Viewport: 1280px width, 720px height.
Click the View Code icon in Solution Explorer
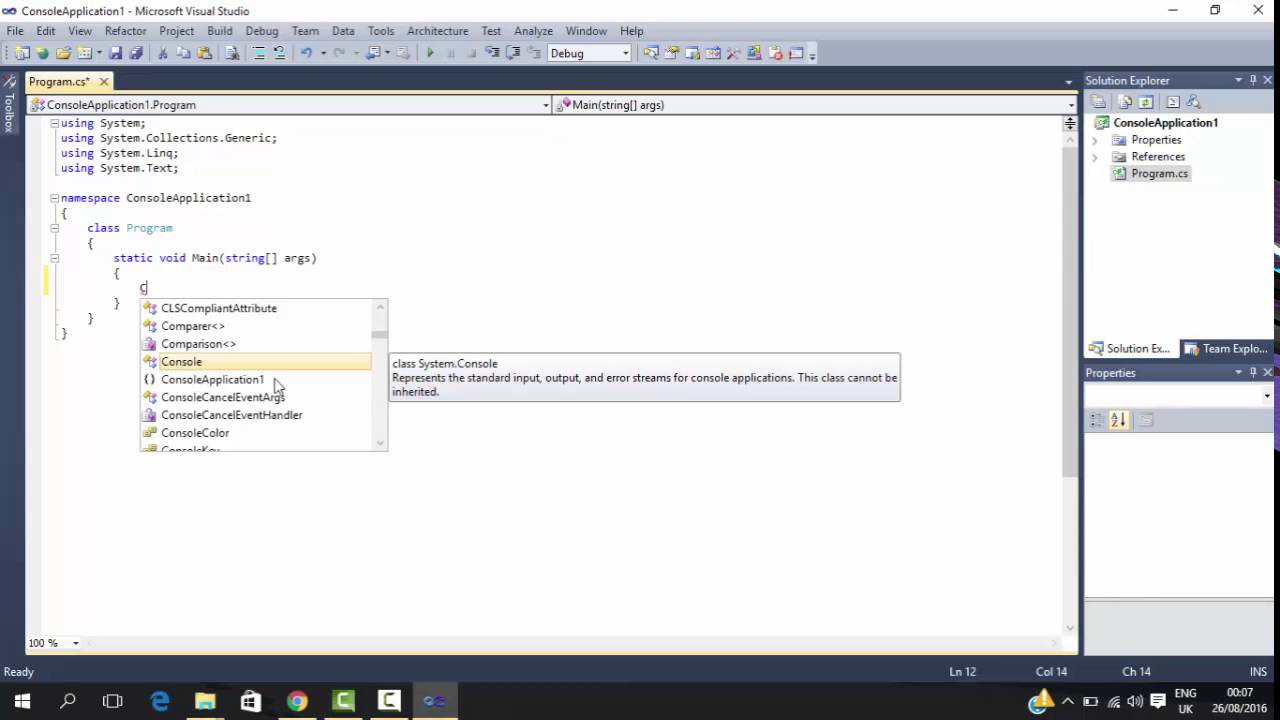[1173, 102]
